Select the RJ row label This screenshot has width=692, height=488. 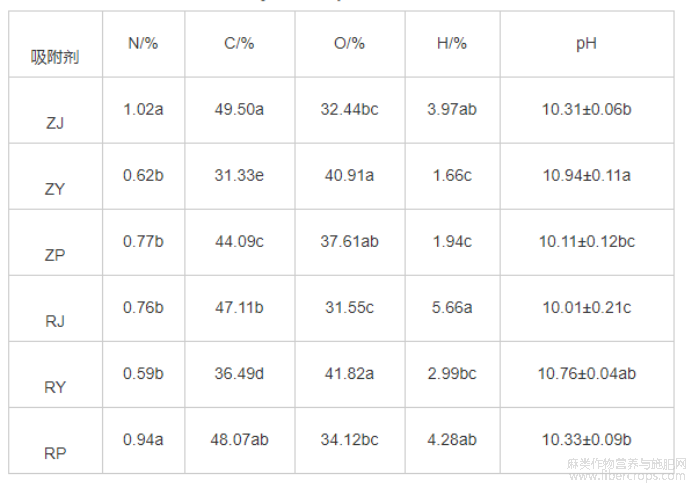pos(55,321)
